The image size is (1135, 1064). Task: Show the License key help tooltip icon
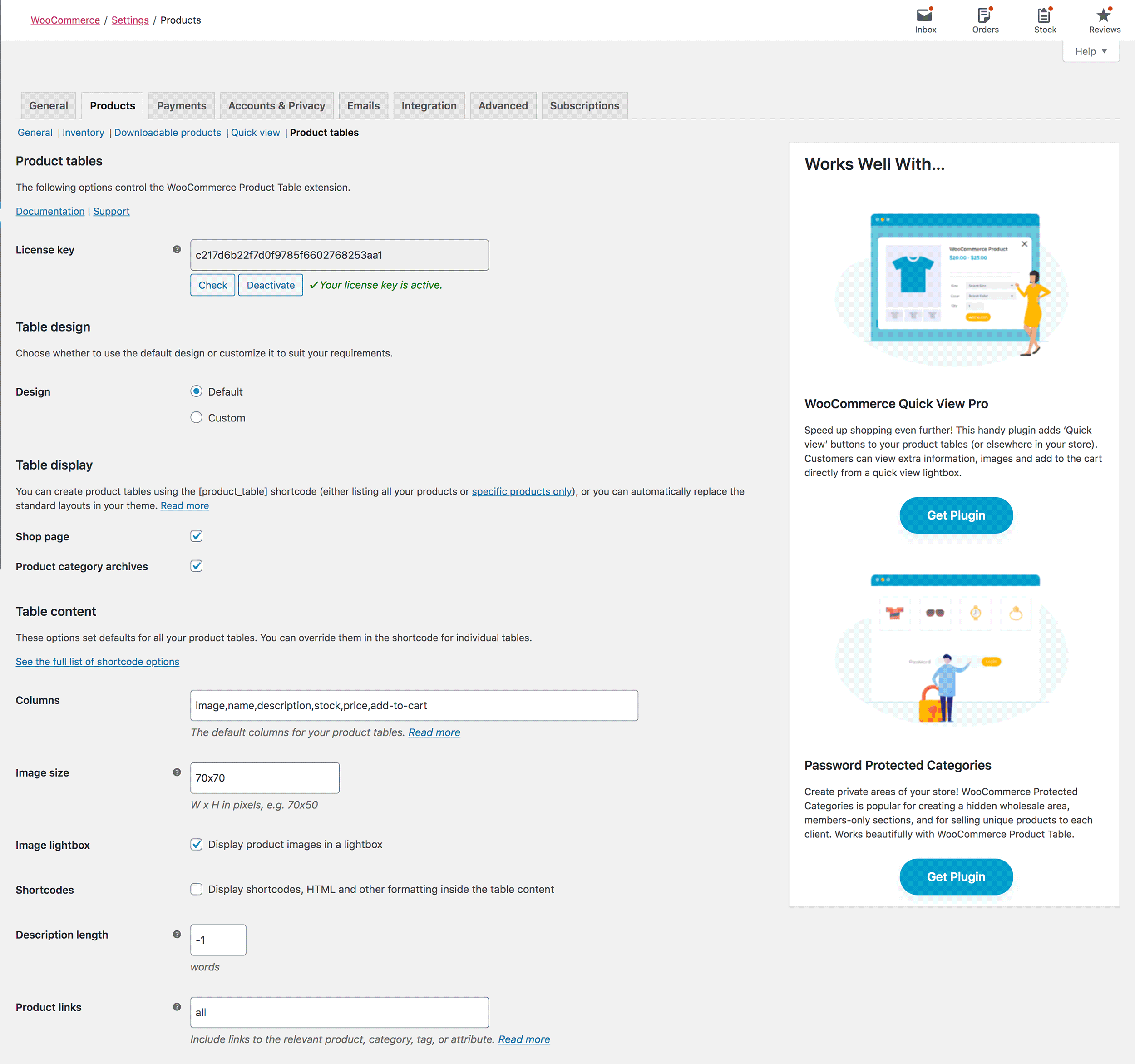[177, 250]
